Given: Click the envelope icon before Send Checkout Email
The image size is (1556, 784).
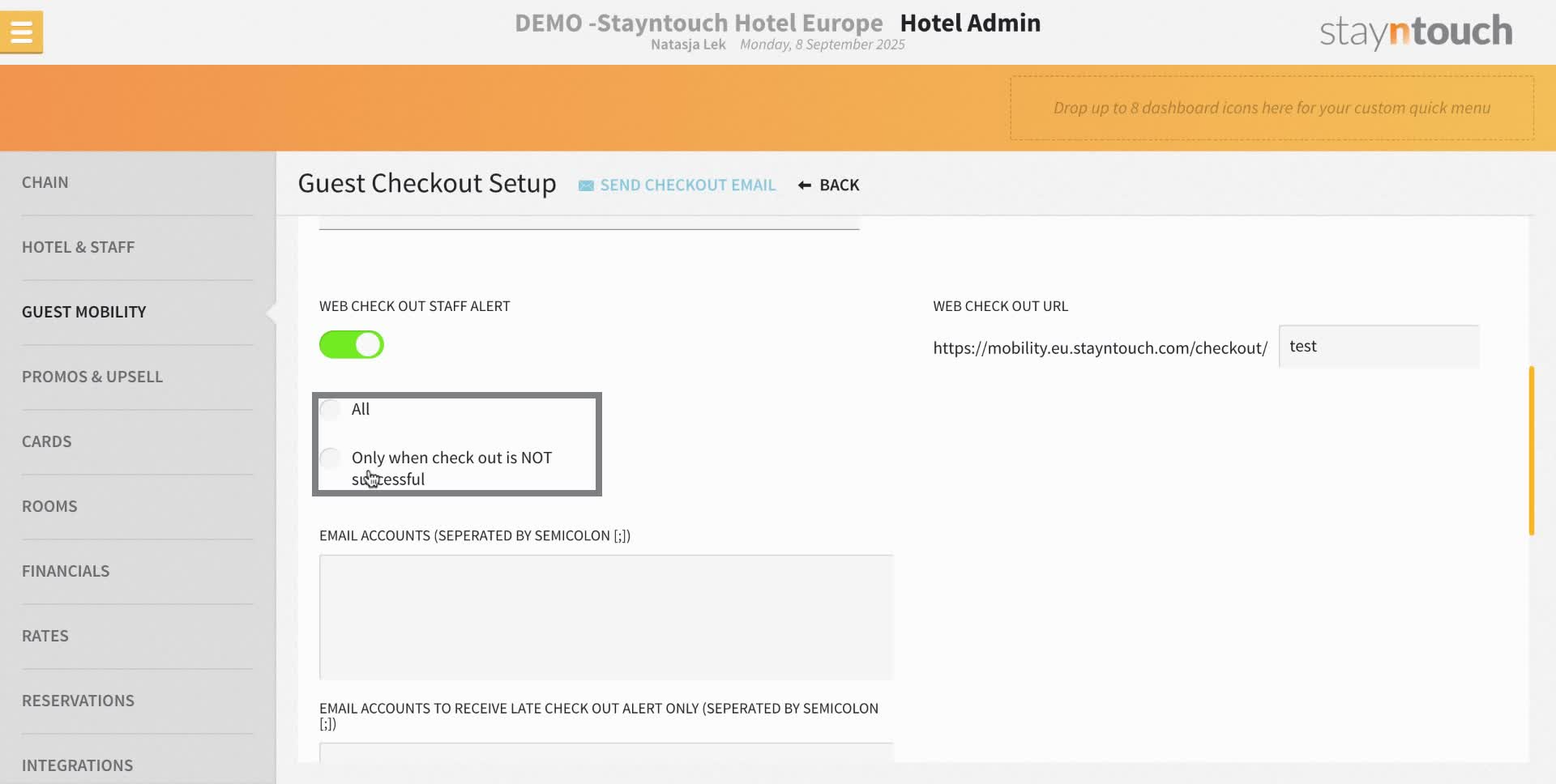Looking at the screenshot, I should point(585,185).
